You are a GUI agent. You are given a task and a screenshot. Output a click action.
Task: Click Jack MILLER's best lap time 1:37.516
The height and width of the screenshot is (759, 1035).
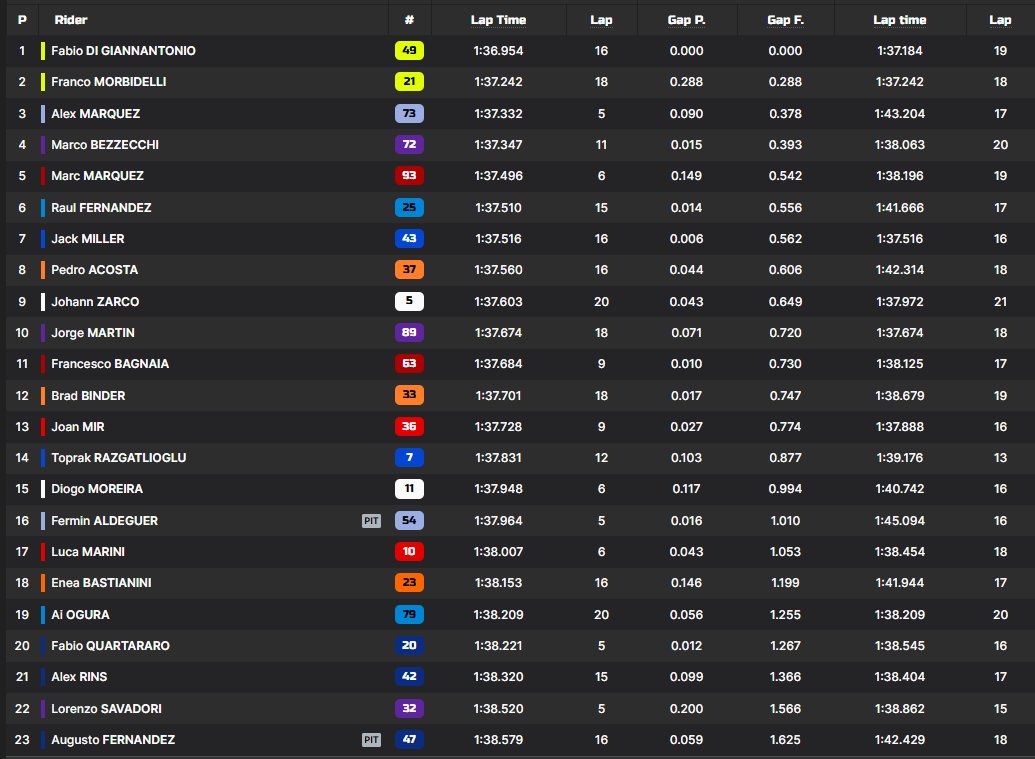498,239
